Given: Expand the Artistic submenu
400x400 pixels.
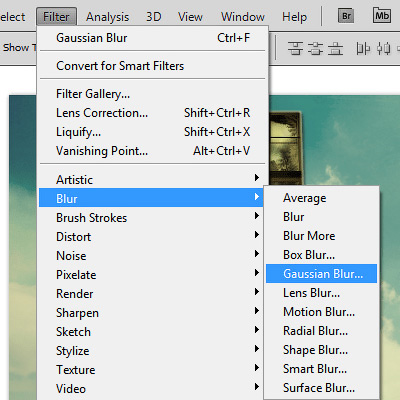Looking at the screenshot, I should (153, 180).
